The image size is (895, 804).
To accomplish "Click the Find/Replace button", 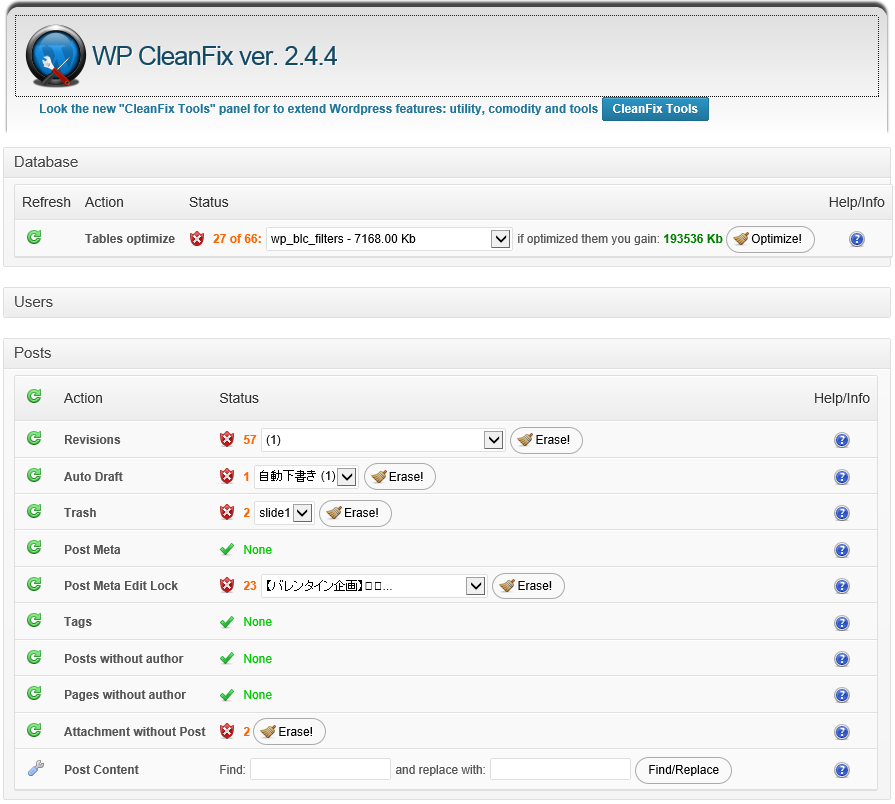I will tap(683, 770).
